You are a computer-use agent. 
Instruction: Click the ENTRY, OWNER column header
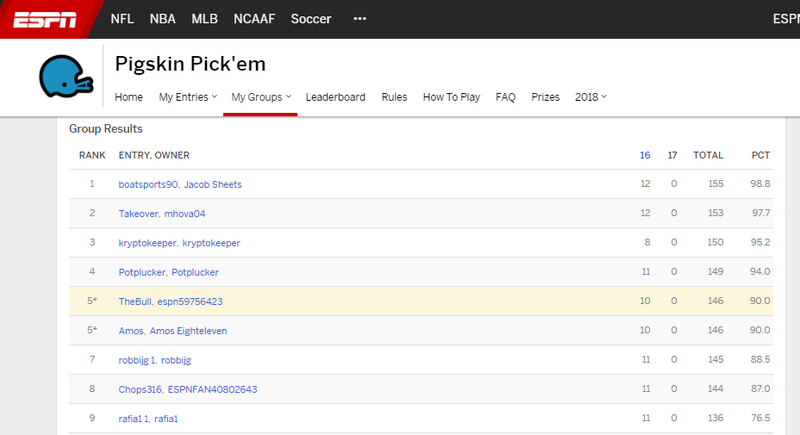(x=154, y=155)
